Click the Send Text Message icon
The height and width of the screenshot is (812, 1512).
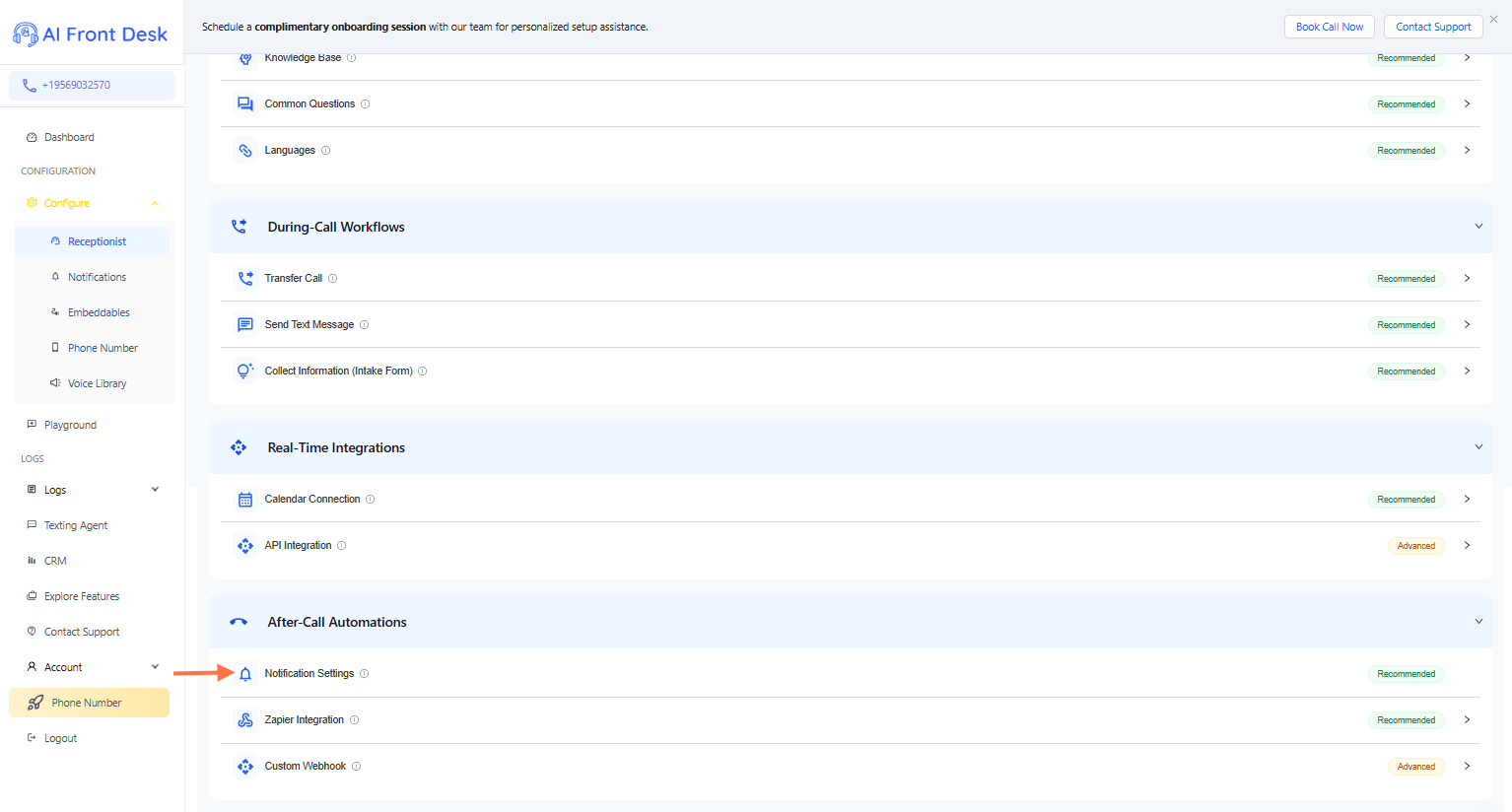[245, 325]
